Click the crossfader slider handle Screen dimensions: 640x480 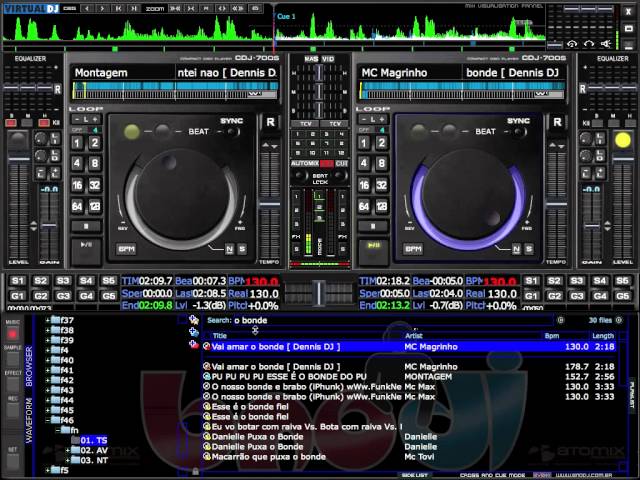click(x=319, y=293)
